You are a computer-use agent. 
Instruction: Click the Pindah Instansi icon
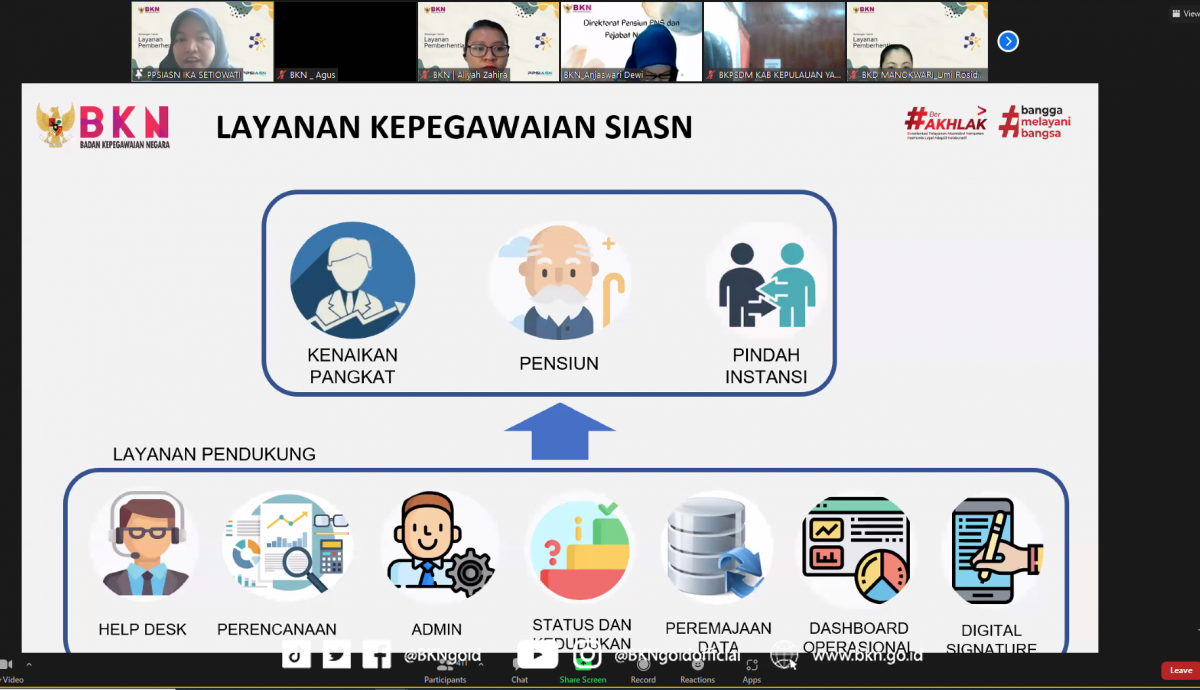[x=766, y=284]
